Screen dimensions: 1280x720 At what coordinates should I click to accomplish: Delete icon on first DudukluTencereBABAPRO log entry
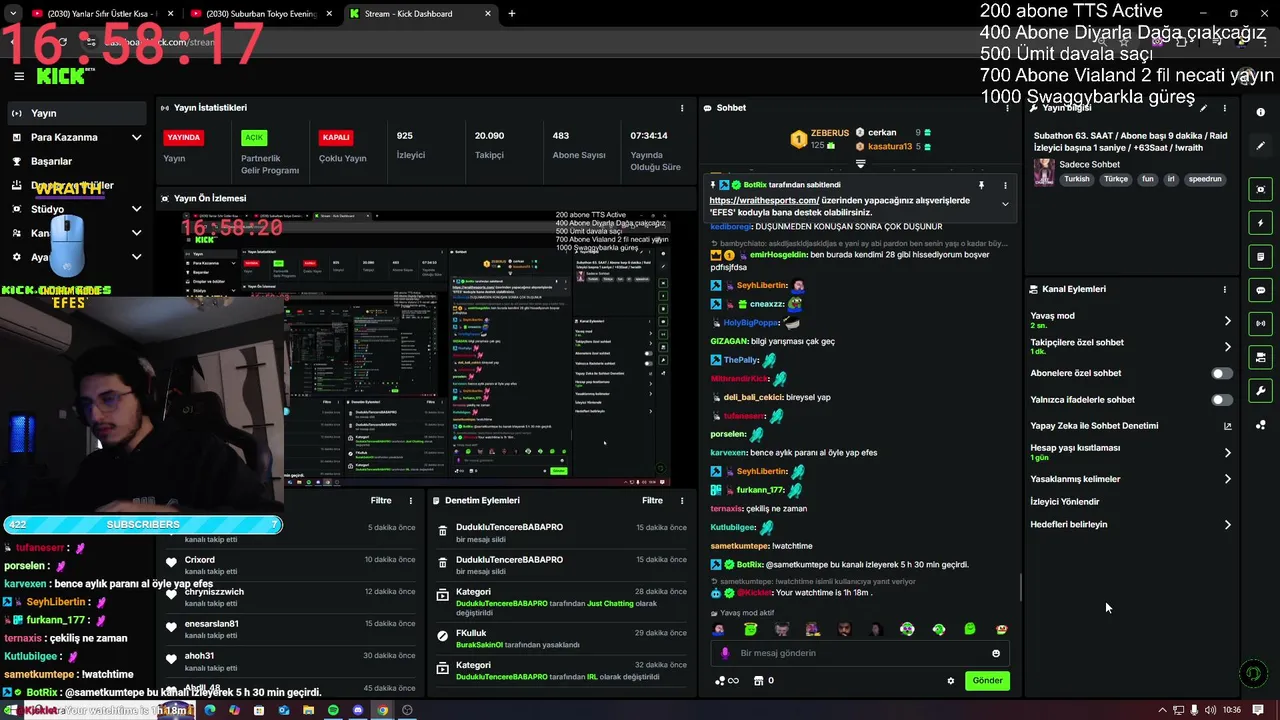pyautogui.click(x=443, y=532)
